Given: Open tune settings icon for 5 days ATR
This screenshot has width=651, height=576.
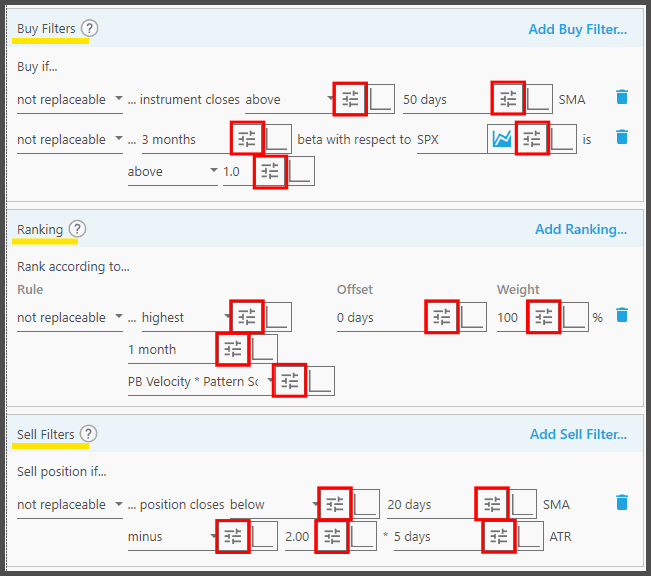Looking at the screenshot, I should coord(499,536).
